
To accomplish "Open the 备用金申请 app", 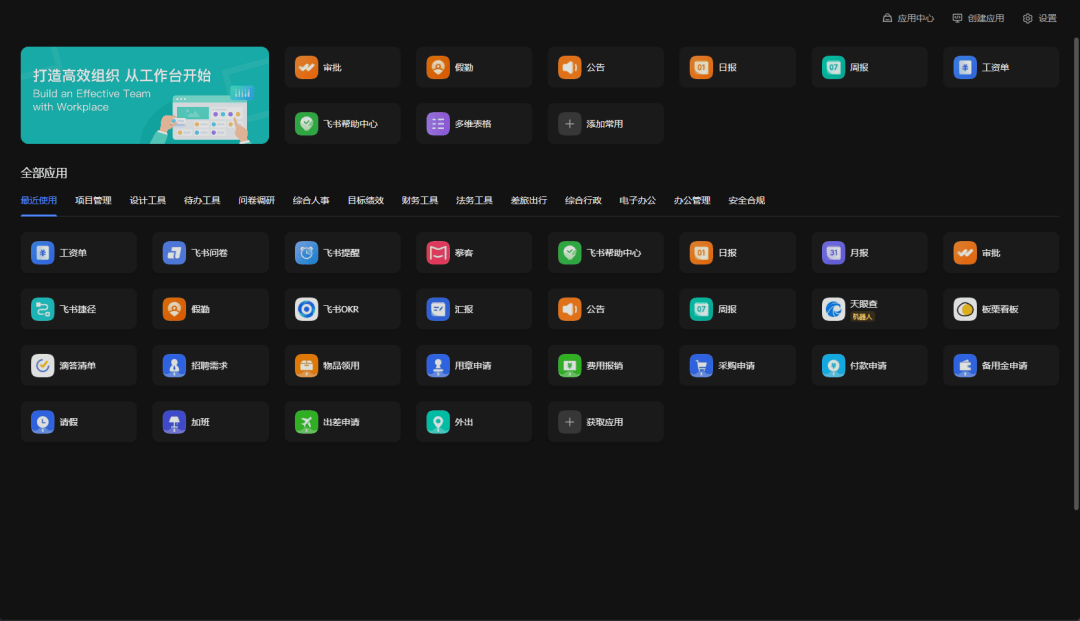I will (1001, 366).
